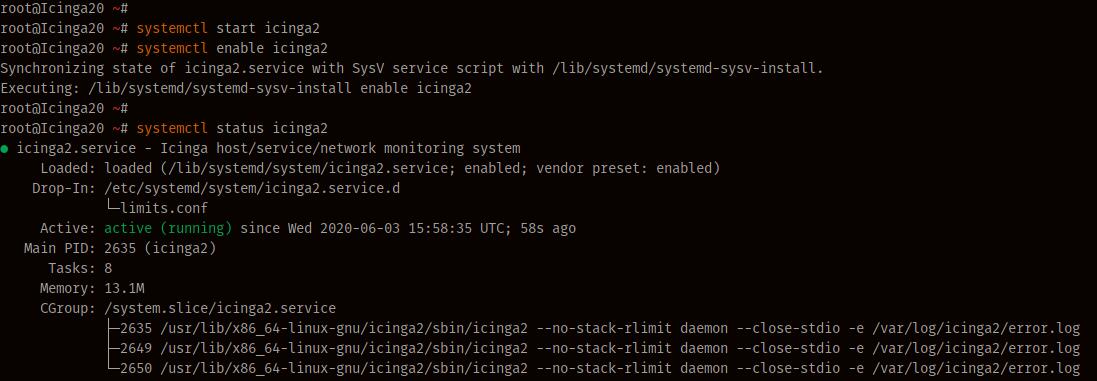Click the /system.slice/icinga2.service CGroup path

click(x=220, y=308)
